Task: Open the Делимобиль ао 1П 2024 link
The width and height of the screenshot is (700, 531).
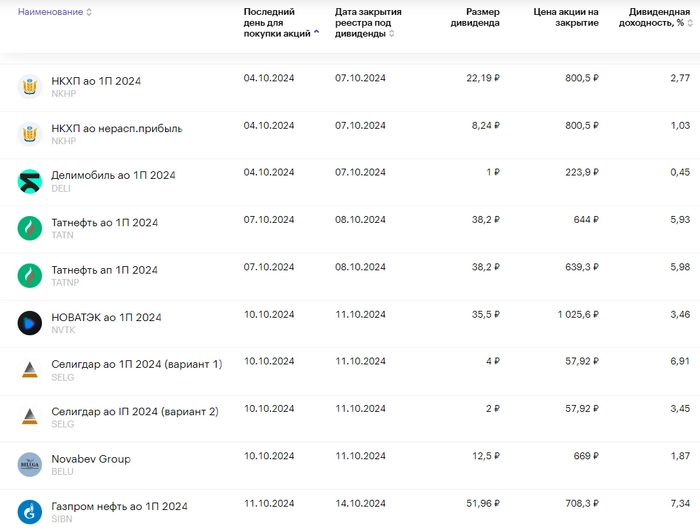Action: (x=113, y=175)
